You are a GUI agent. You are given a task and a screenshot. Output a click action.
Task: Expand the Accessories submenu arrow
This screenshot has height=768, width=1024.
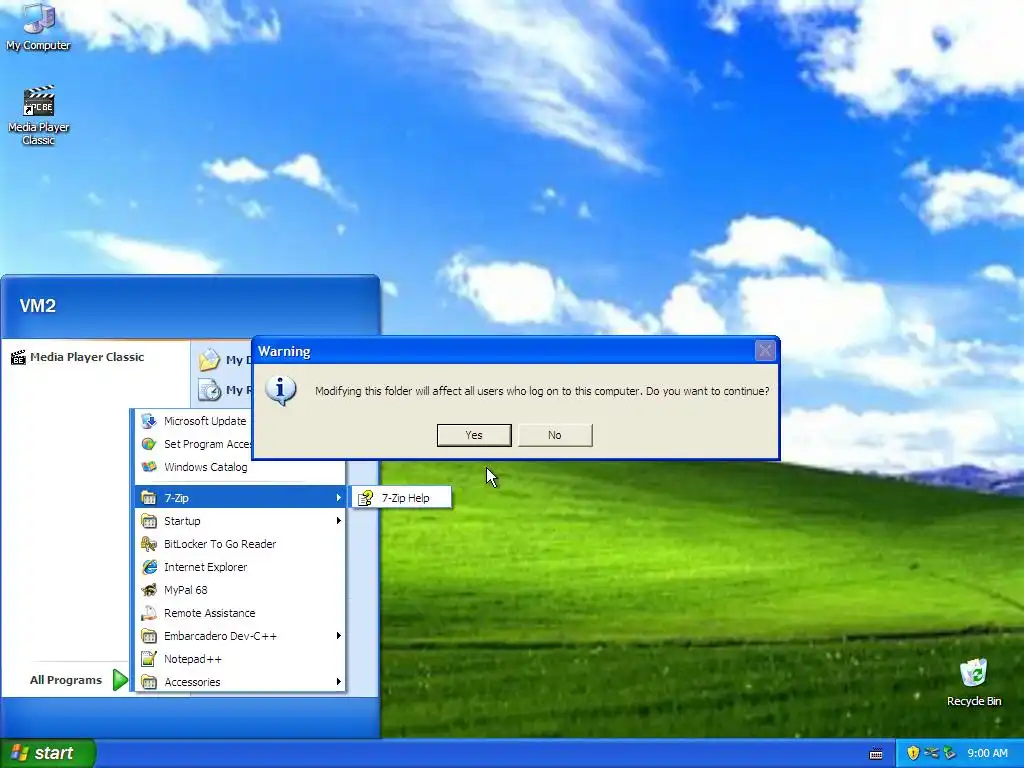338,682
